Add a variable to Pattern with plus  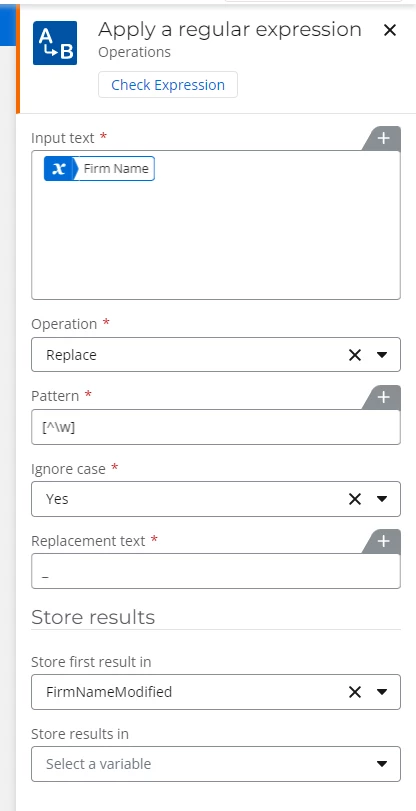[x=383, y=397]
